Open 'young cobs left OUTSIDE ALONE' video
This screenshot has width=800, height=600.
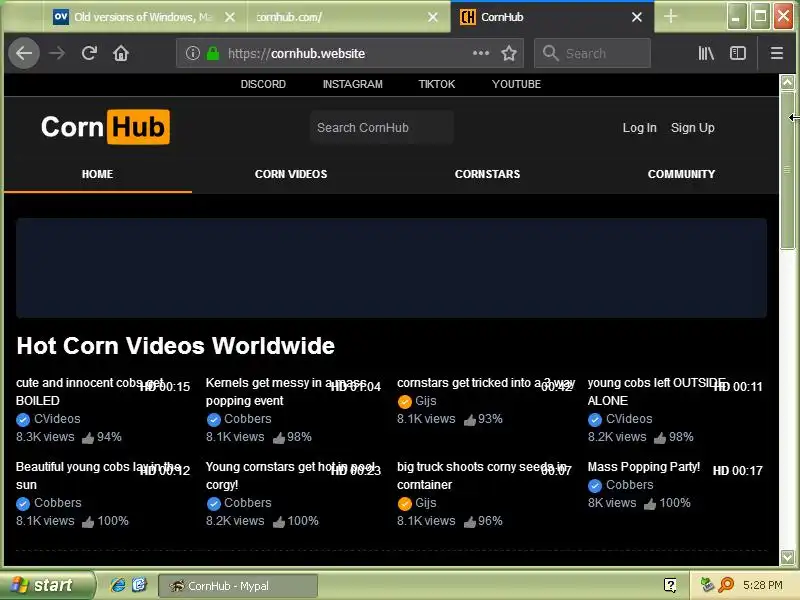(656, 391)
